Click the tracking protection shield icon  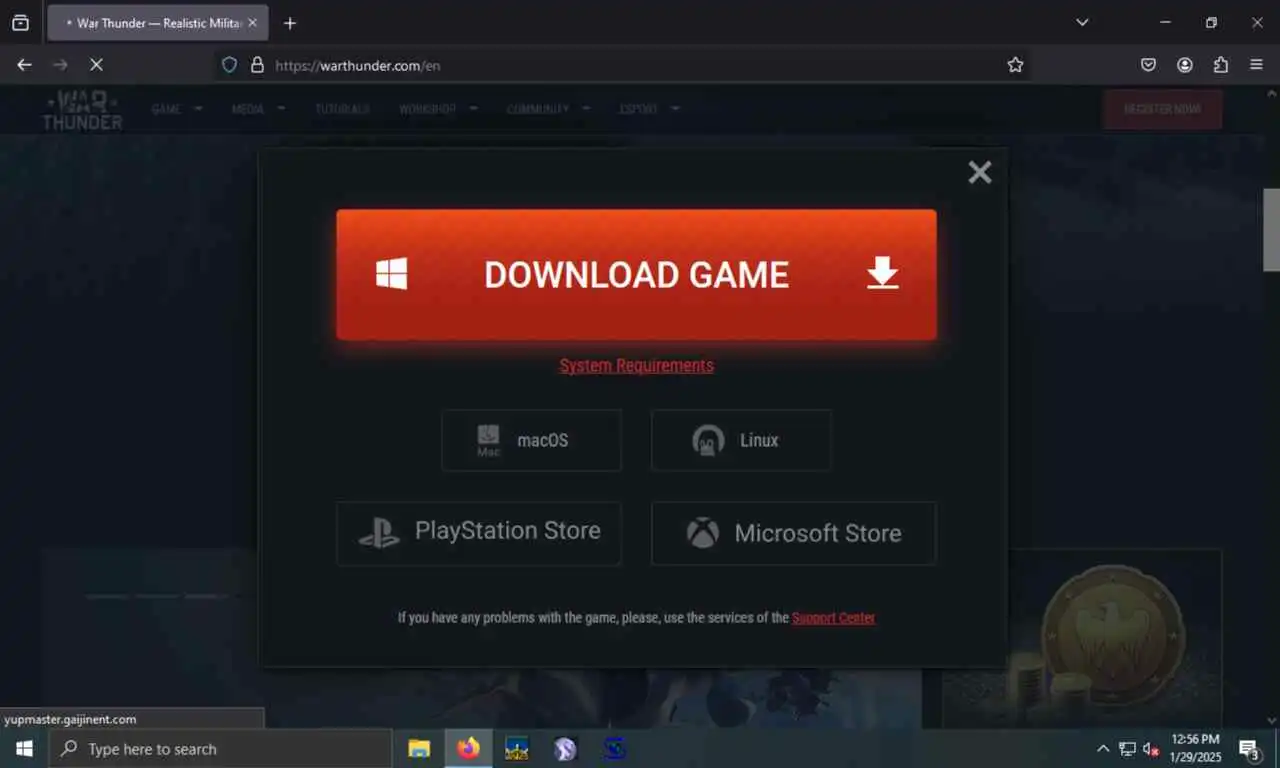click(x=229, y=65)
